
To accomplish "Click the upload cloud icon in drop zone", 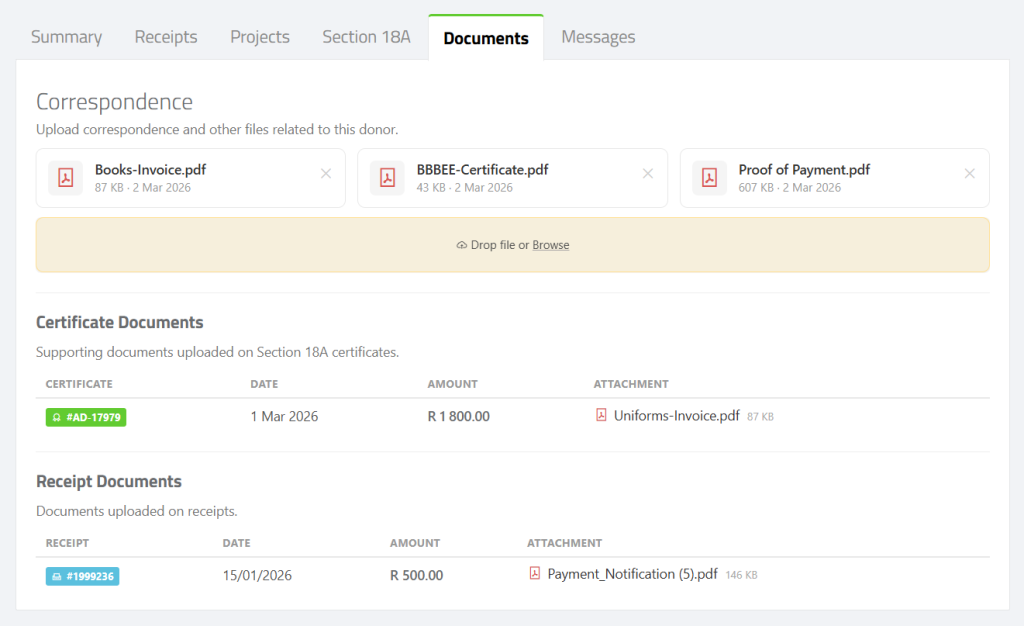I will (461, 245).
